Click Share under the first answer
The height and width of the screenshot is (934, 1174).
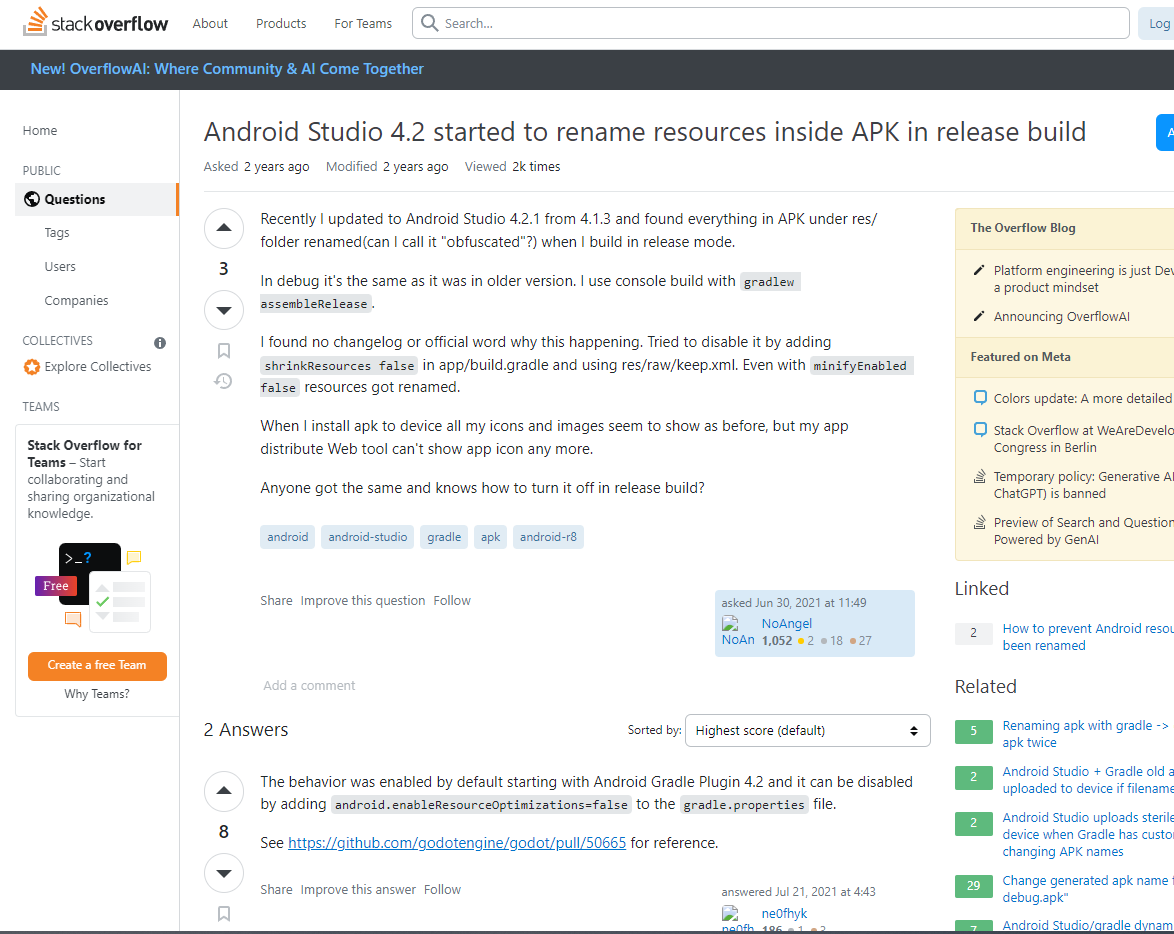click(276, 890)
